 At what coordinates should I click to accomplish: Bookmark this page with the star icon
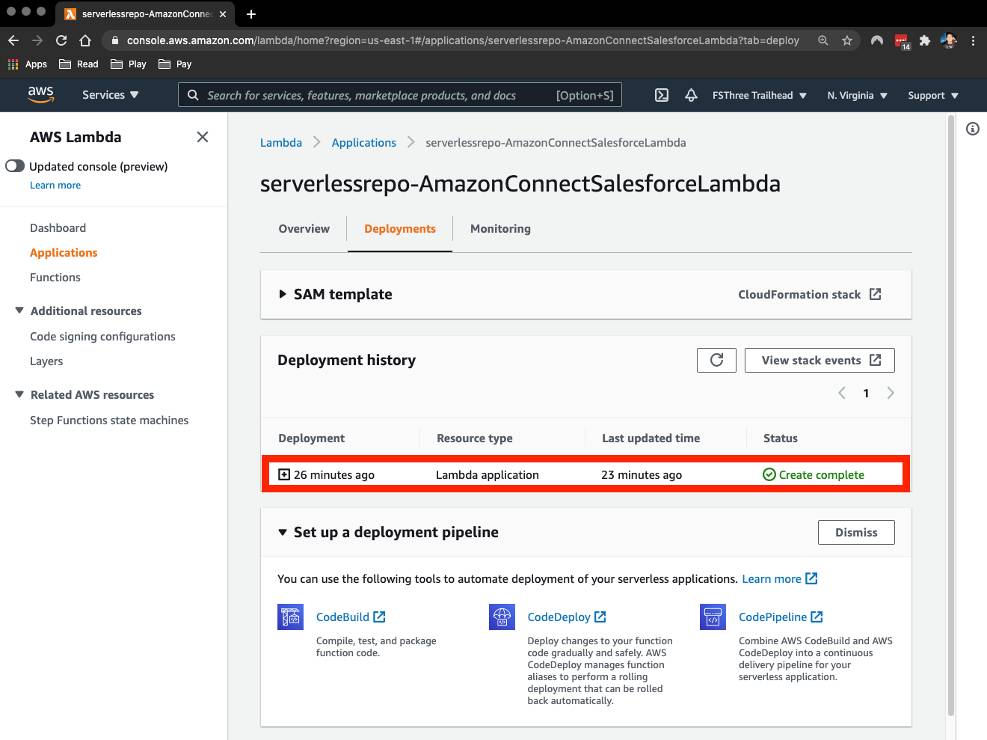pyautogui.click(x=847, y=40)
